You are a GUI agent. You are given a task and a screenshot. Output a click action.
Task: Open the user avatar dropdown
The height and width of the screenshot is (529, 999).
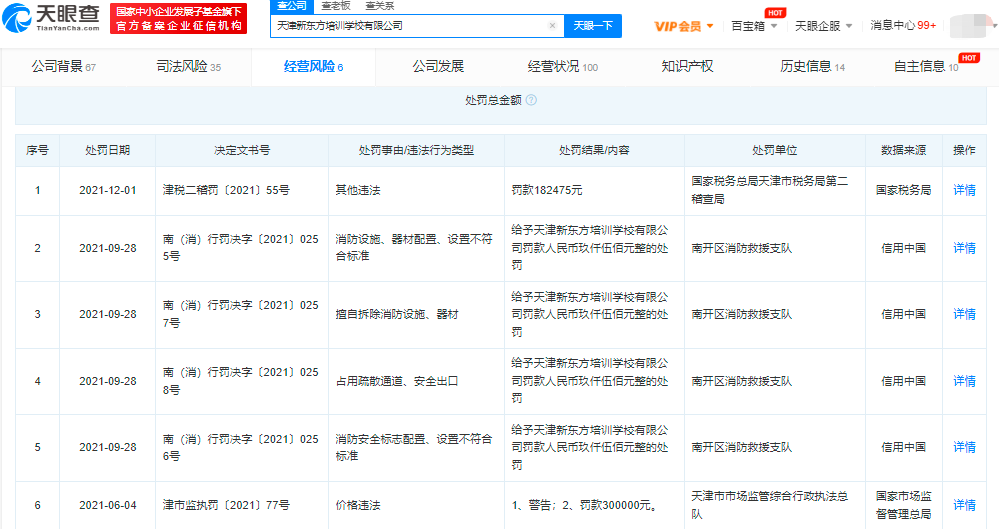click(x=973, y=26)
